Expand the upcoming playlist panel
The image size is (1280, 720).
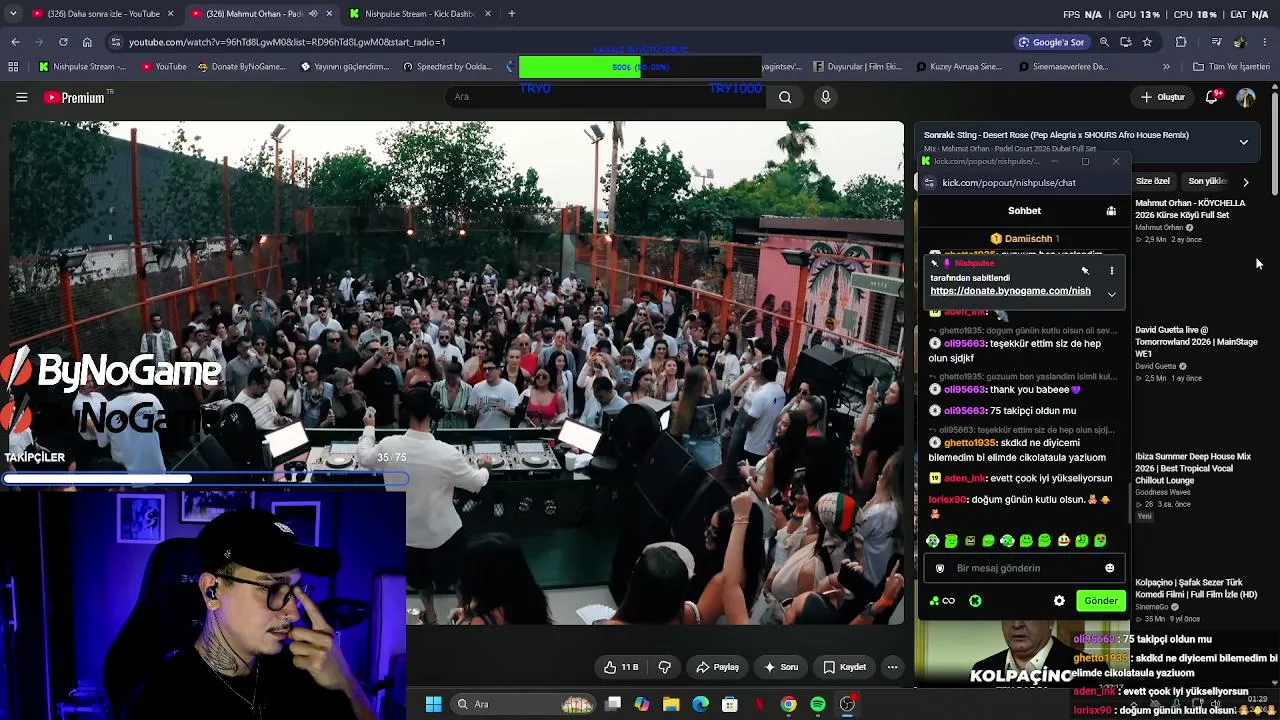click(1243, 142)
